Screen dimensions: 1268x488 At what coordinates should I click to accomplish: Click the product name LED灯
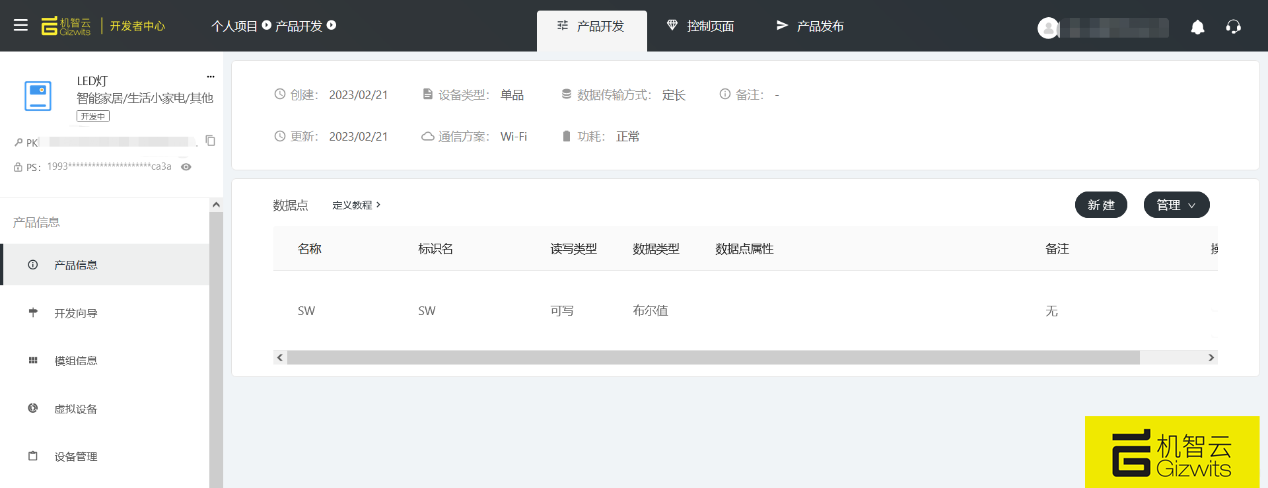click(93, 80)
